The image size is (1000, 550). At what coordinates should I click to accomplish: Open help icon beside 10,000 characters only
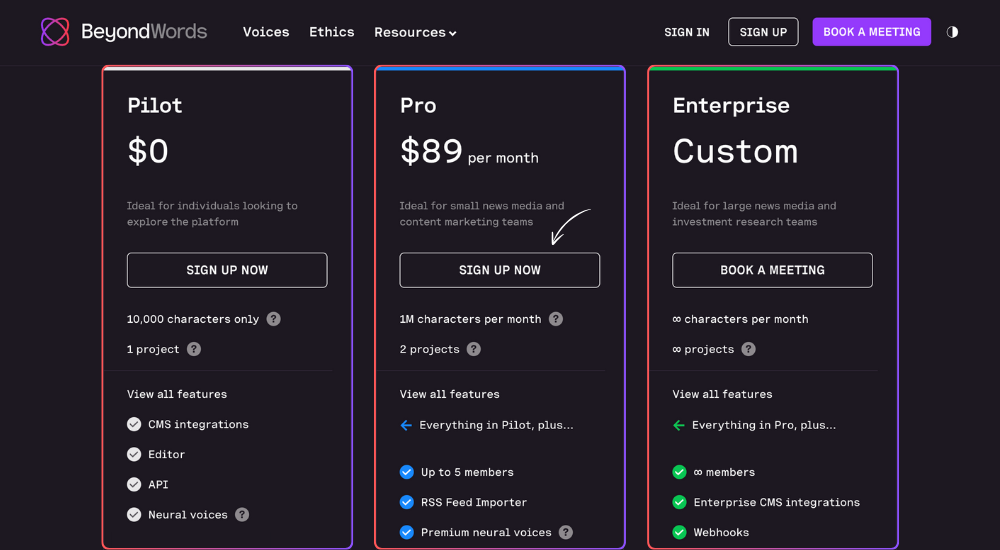274,319
